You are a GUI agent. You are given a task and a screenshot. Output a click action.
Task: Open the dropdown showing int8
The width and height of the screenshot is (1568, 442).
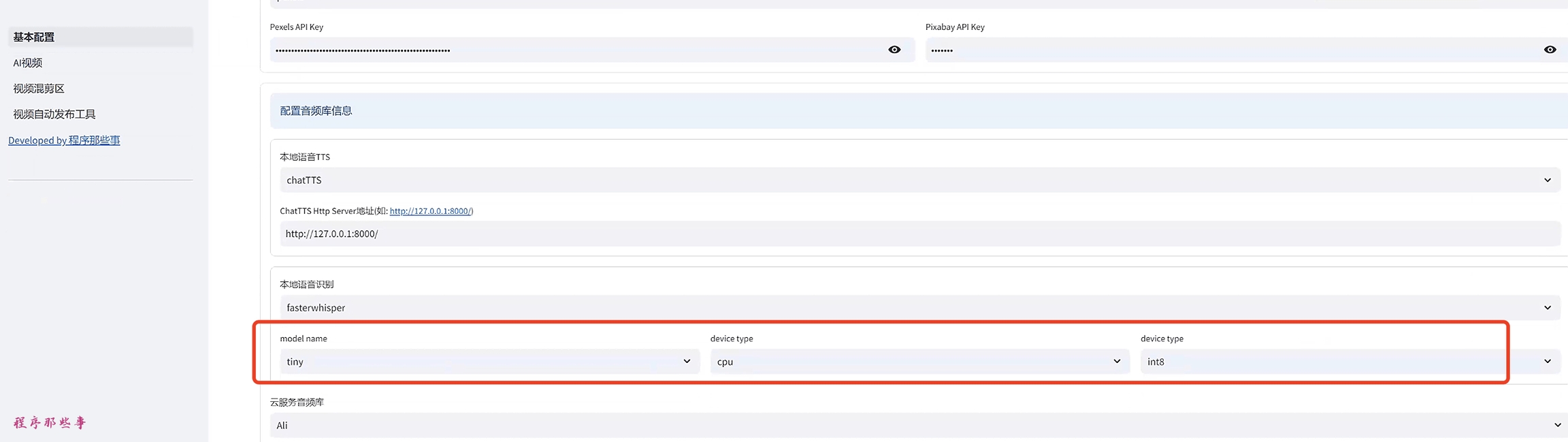[x=1350, y=362]
